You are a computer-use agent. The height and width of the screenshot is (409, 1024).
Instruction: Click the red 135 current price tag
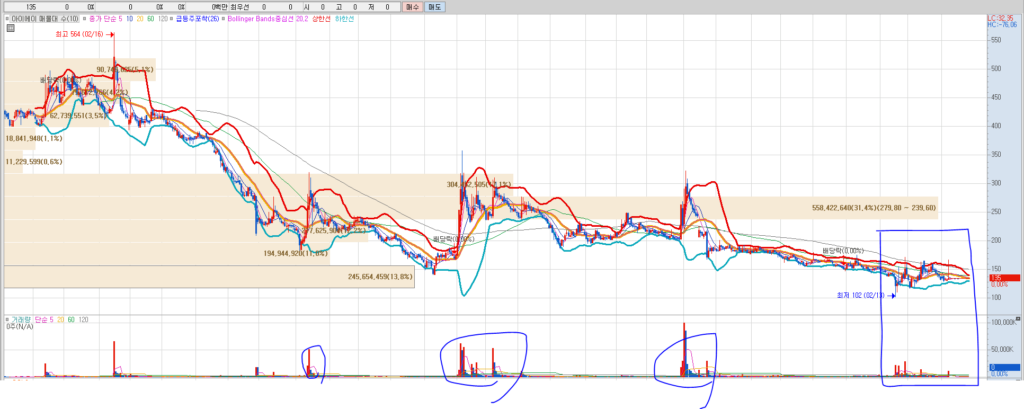click(x=1004, y=278)
